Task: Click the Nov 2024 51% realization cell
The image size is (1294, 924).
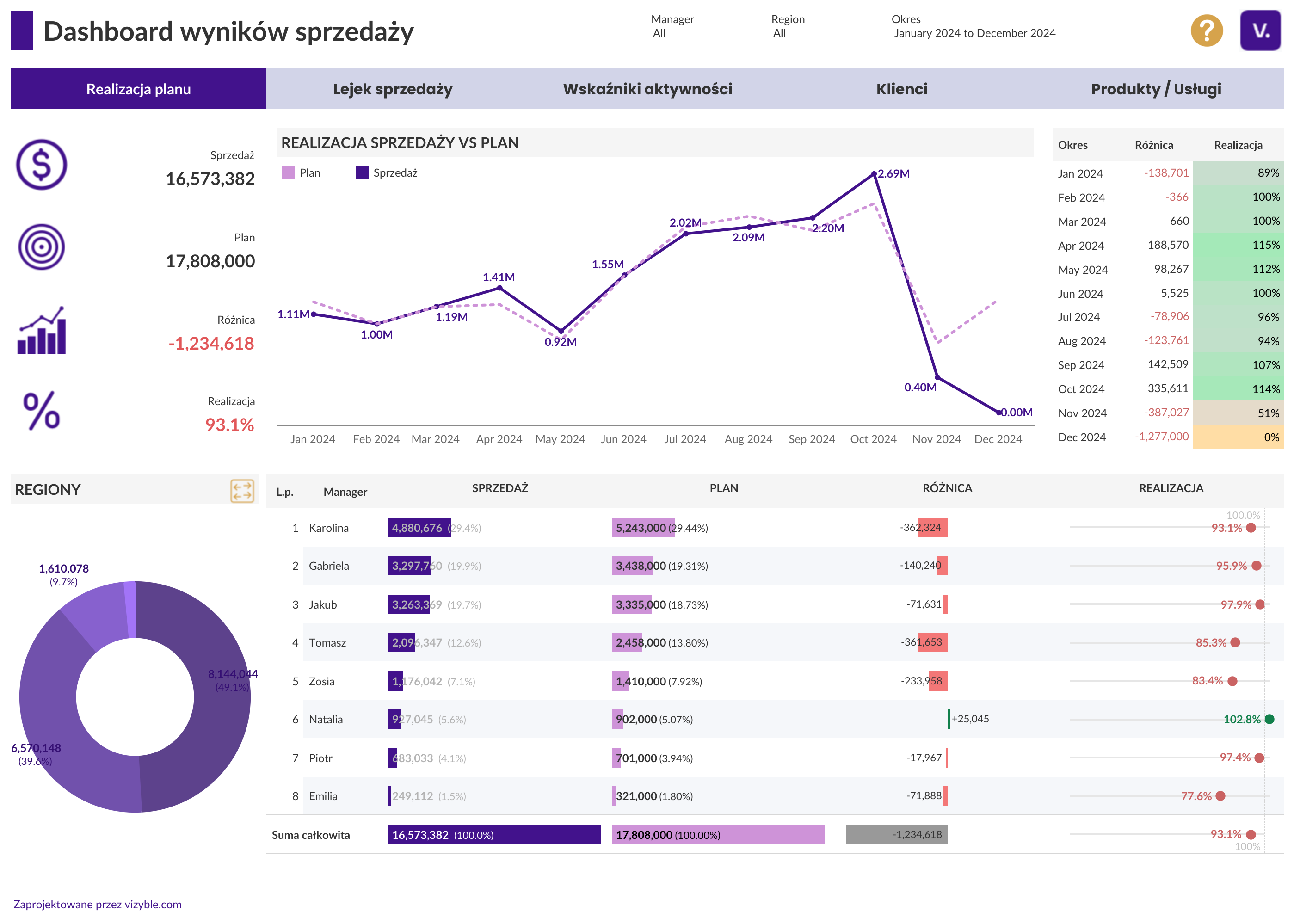Action: point(1238,413)
